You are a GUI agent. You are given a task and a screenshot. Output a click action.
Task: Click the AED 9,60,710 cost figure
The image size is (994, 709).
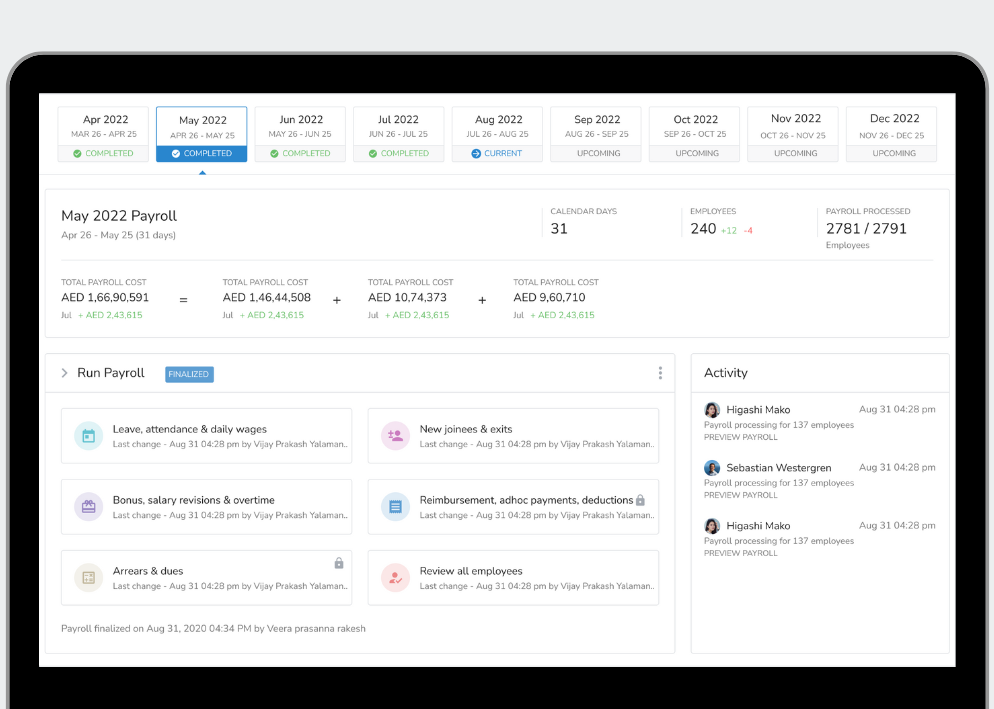point(550,297)
